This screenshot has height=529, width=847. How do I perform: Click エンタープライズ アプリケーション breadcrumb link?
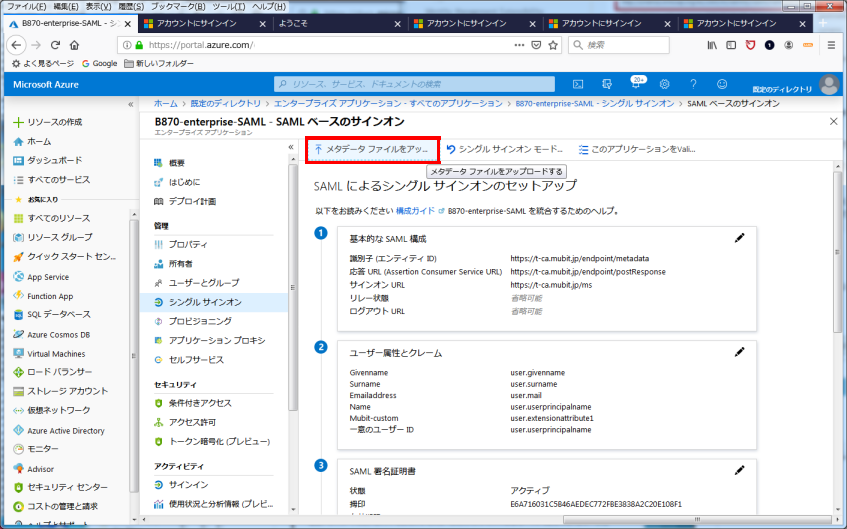coord(388,103)
